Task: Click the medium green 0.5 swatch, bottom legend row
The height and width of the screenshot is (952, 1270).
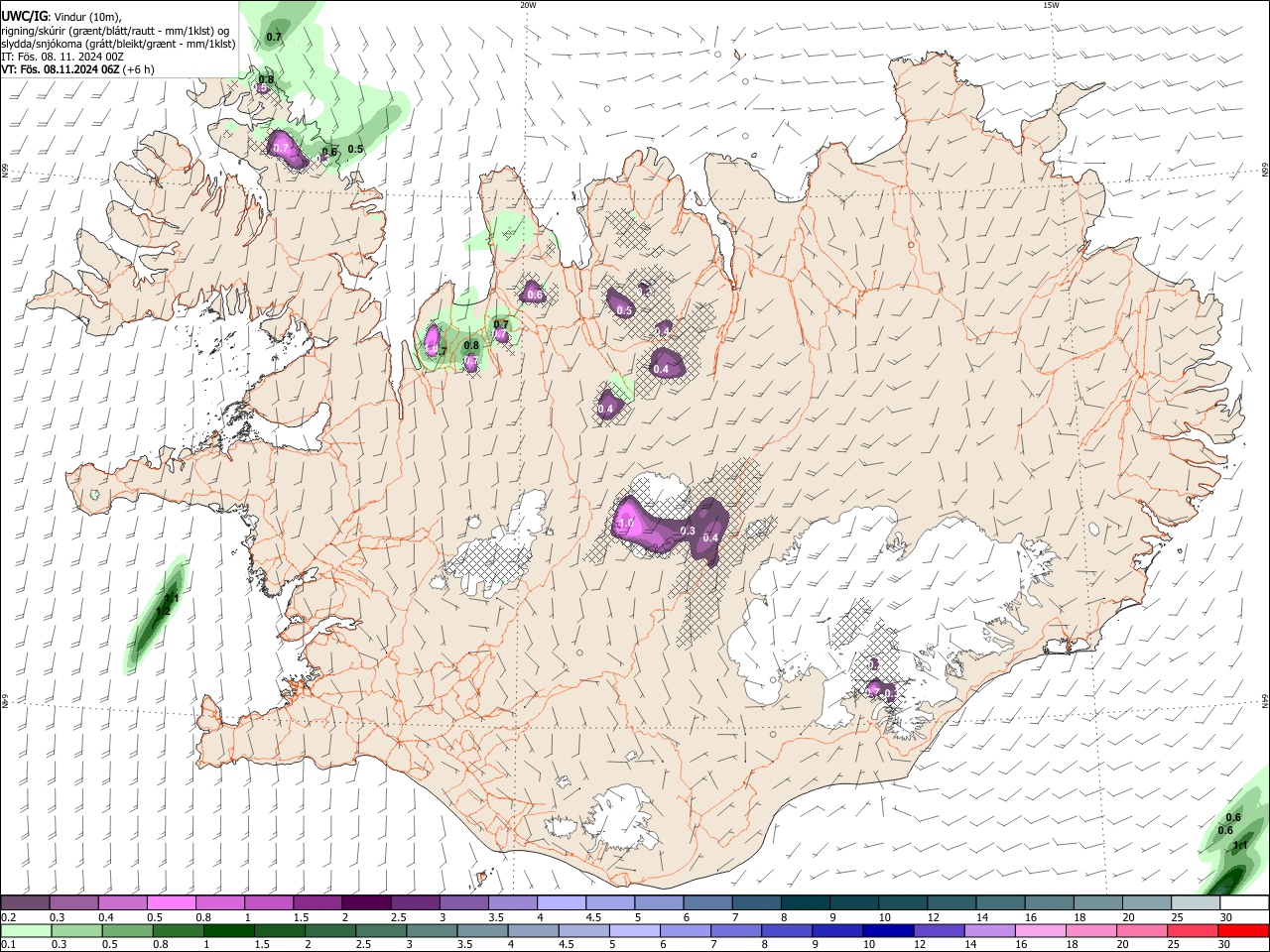Action: (x=127, y=930)
